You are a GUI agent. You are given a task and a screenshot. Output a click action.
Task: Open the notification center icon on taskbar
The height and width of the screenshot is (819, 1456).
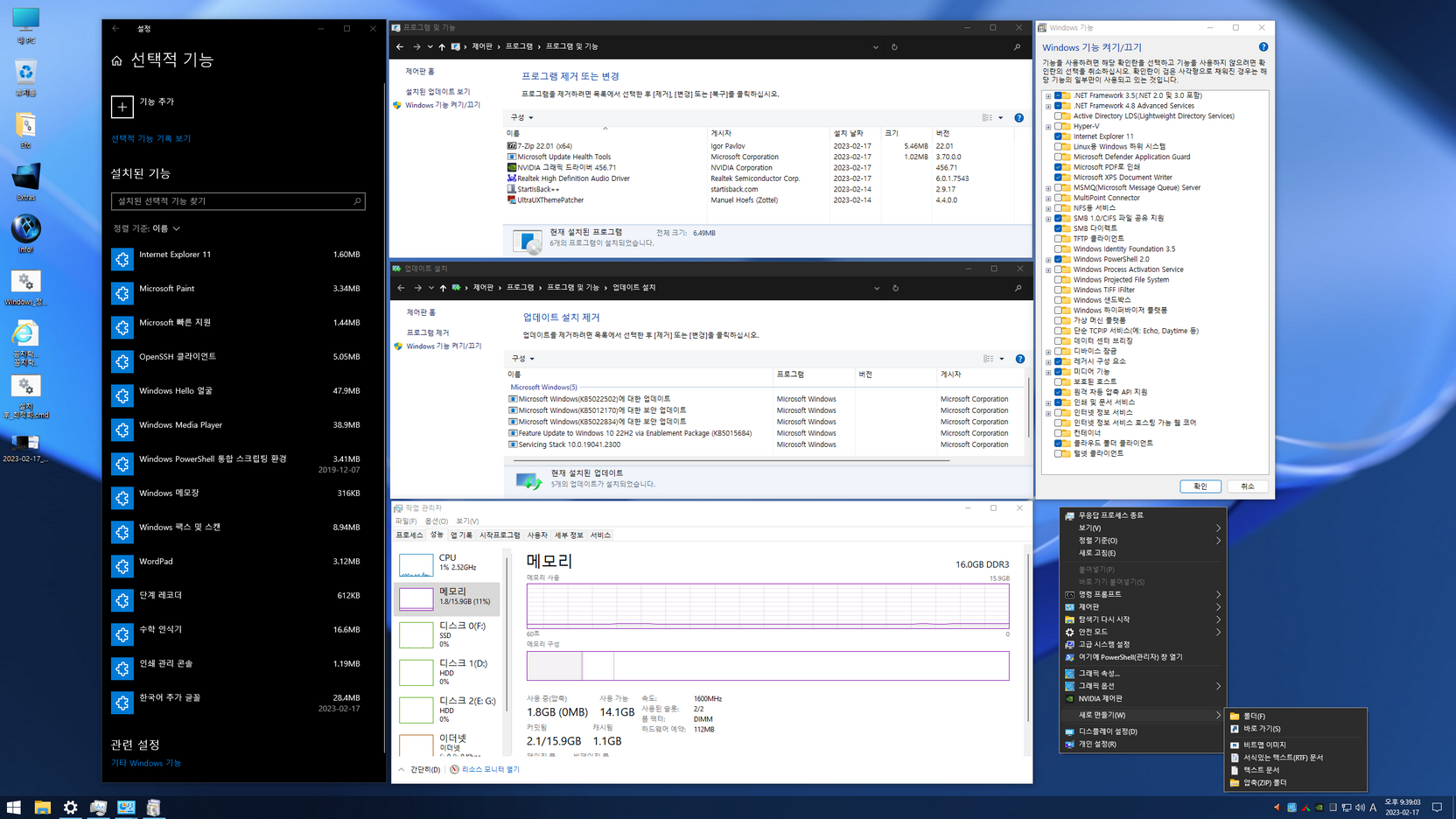click(1437, 808)
